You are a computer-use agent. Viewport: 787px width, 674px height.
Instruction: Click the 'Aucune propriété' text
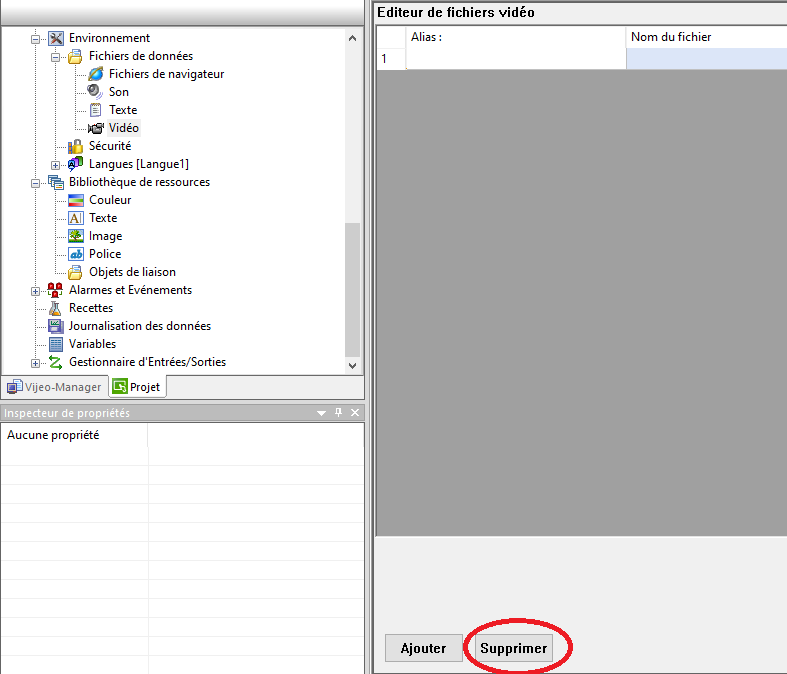coord(53,435)
